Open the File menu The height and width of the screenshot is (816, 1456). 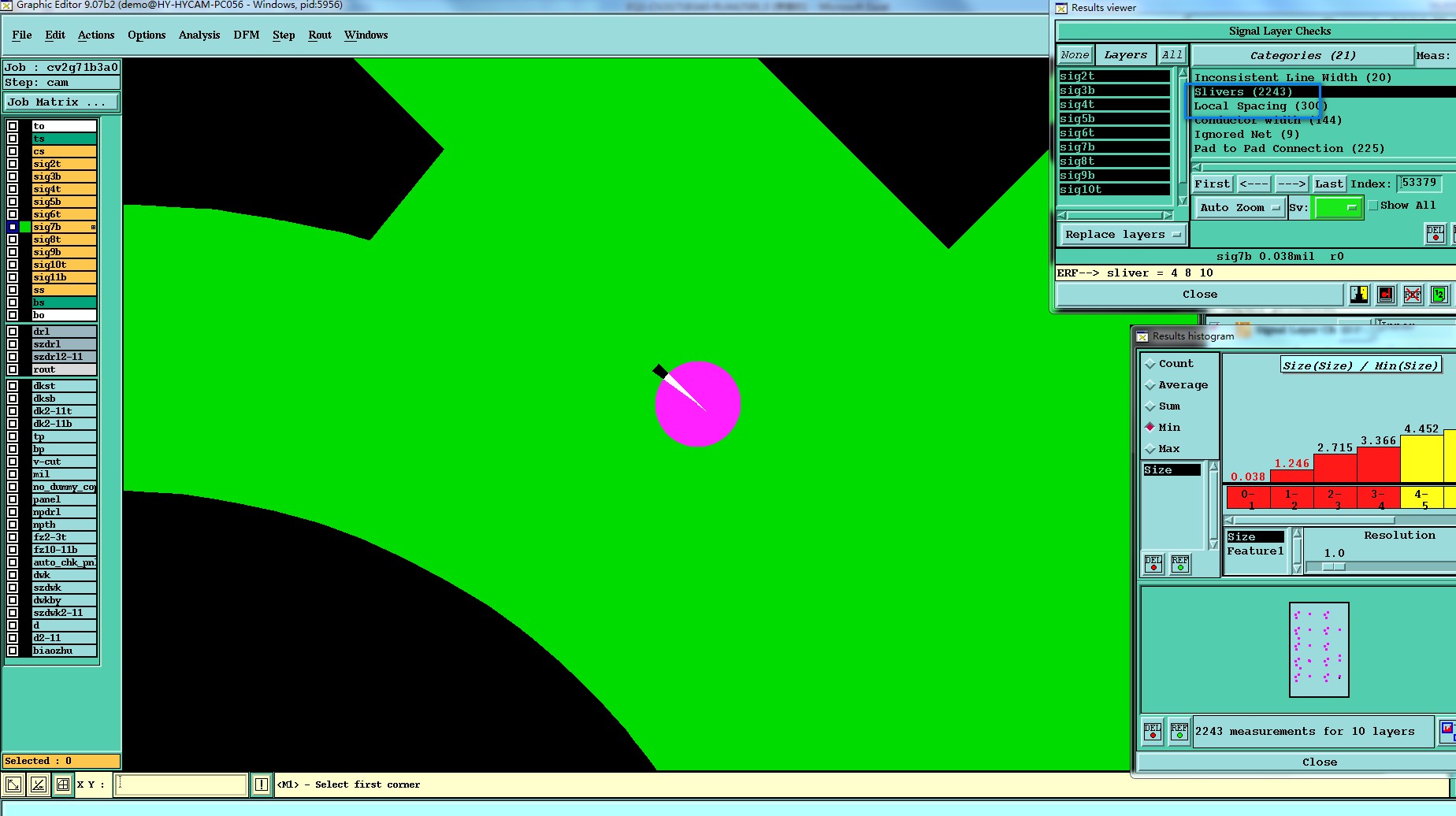pyautogui.click(x=22, y=35)
